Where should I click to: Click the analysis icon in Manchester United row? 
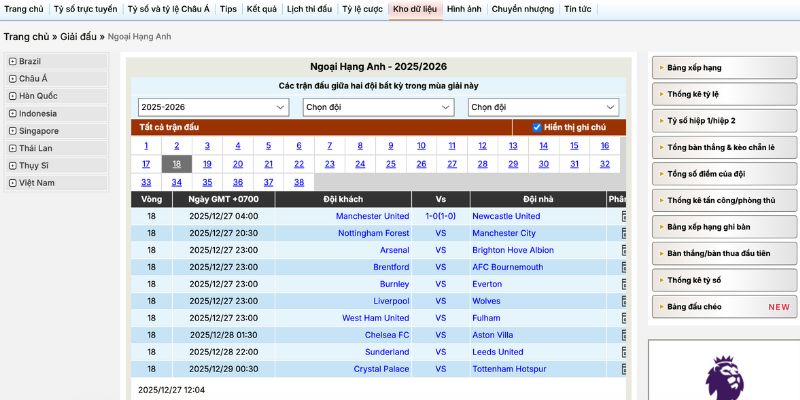click(624, 216)
